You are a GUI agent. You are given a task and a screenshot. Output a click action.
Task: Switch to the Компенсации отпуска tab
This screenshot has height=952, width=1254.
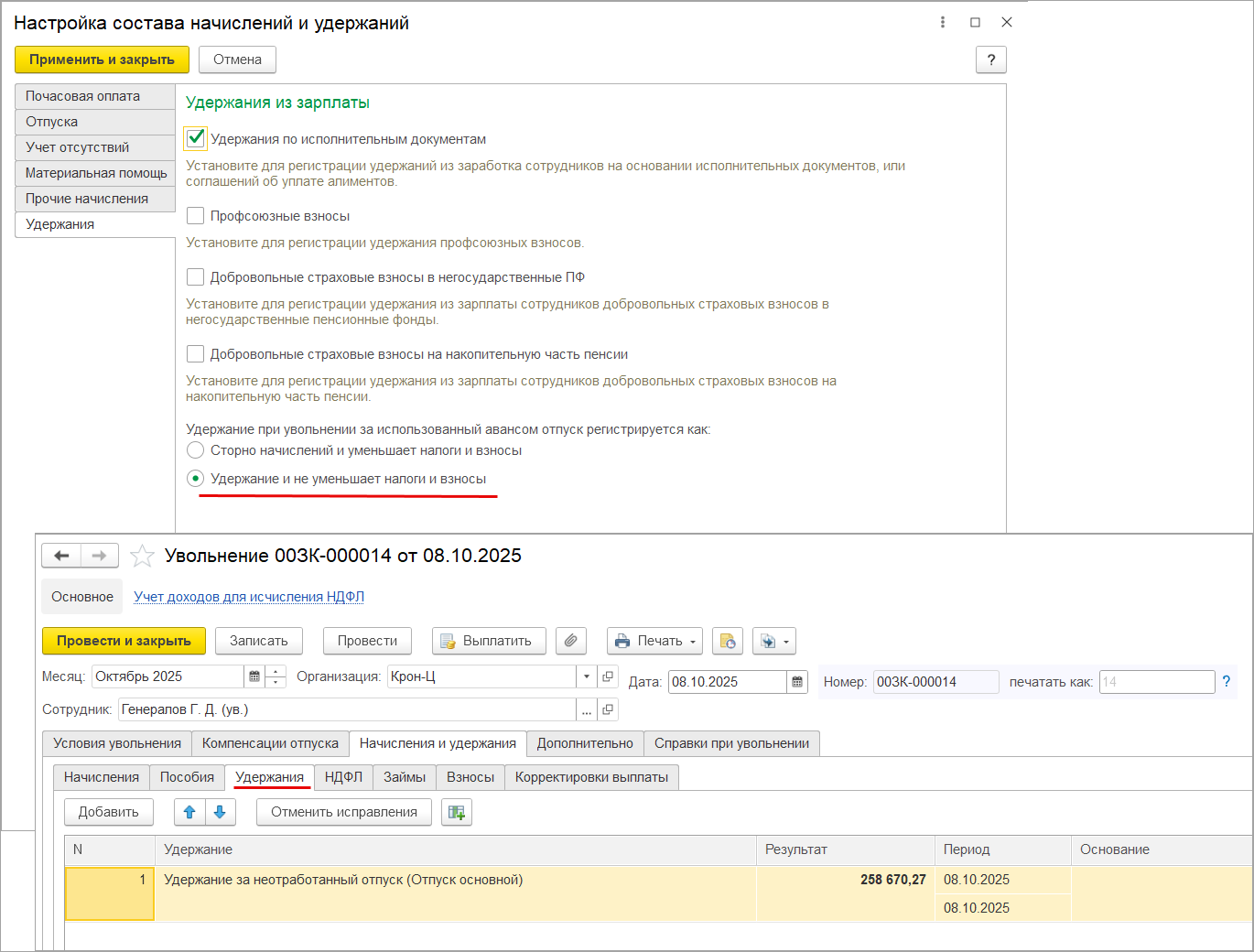point(270,743)
